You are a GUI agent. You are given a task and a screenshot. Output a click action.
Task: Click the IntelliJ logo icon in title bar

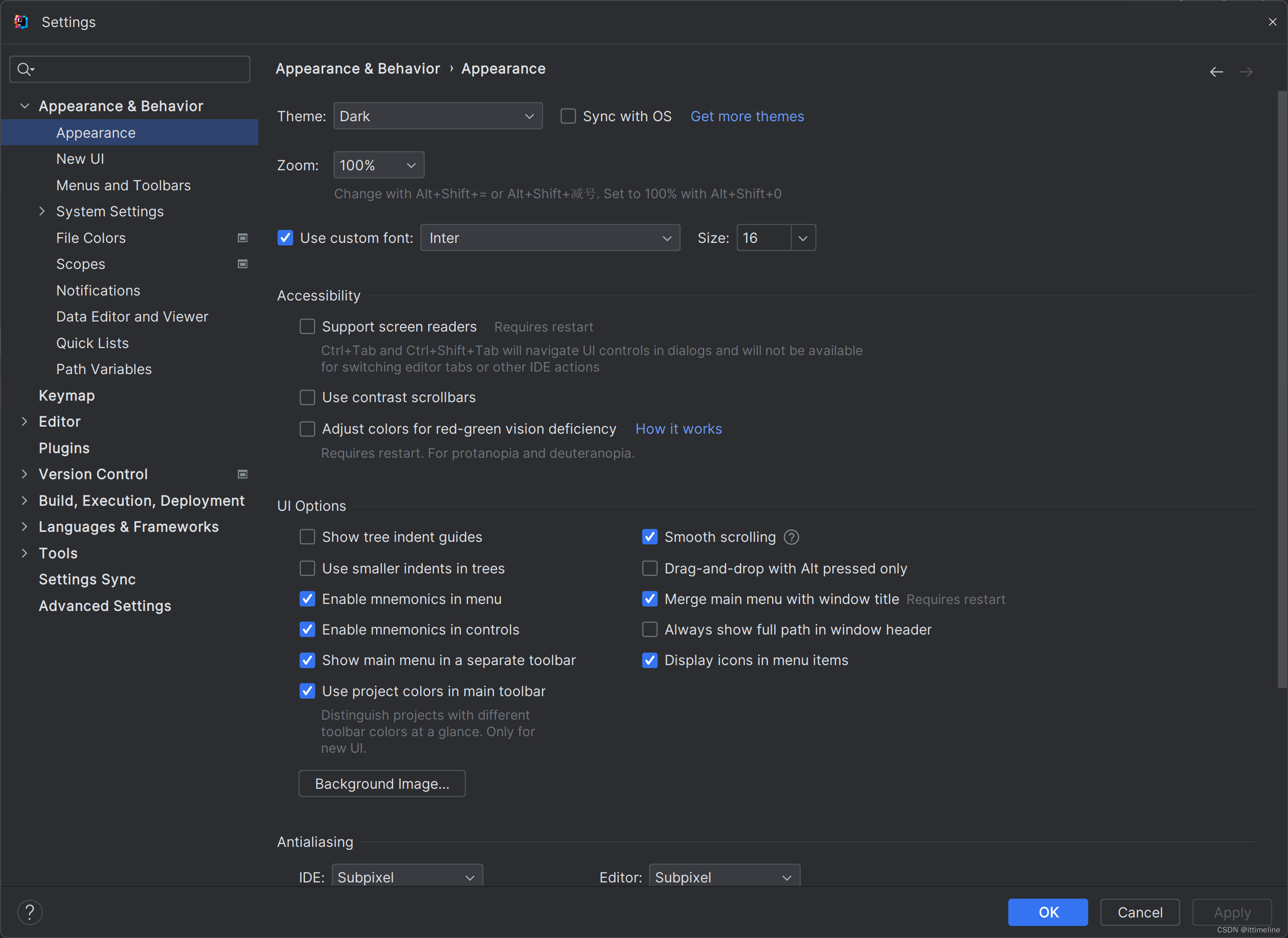pyautogui.click(x=21, y=22)
